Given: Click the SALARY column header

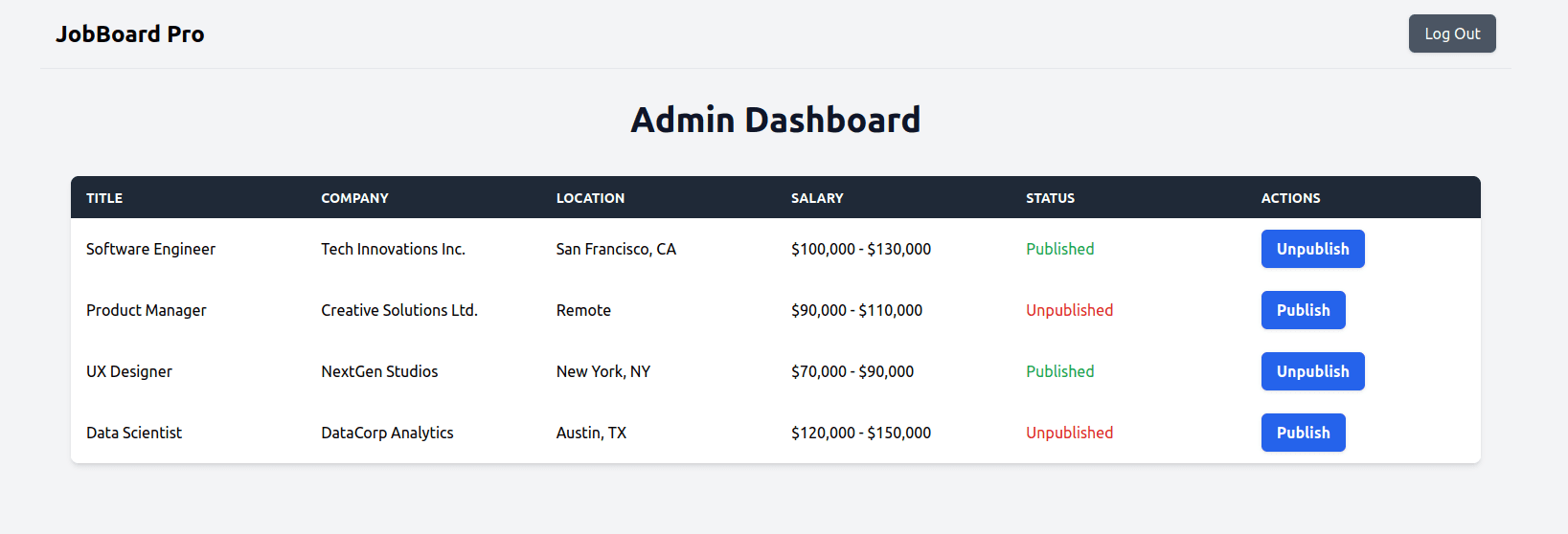Looking at the screenshot, I should coord(817,198).
